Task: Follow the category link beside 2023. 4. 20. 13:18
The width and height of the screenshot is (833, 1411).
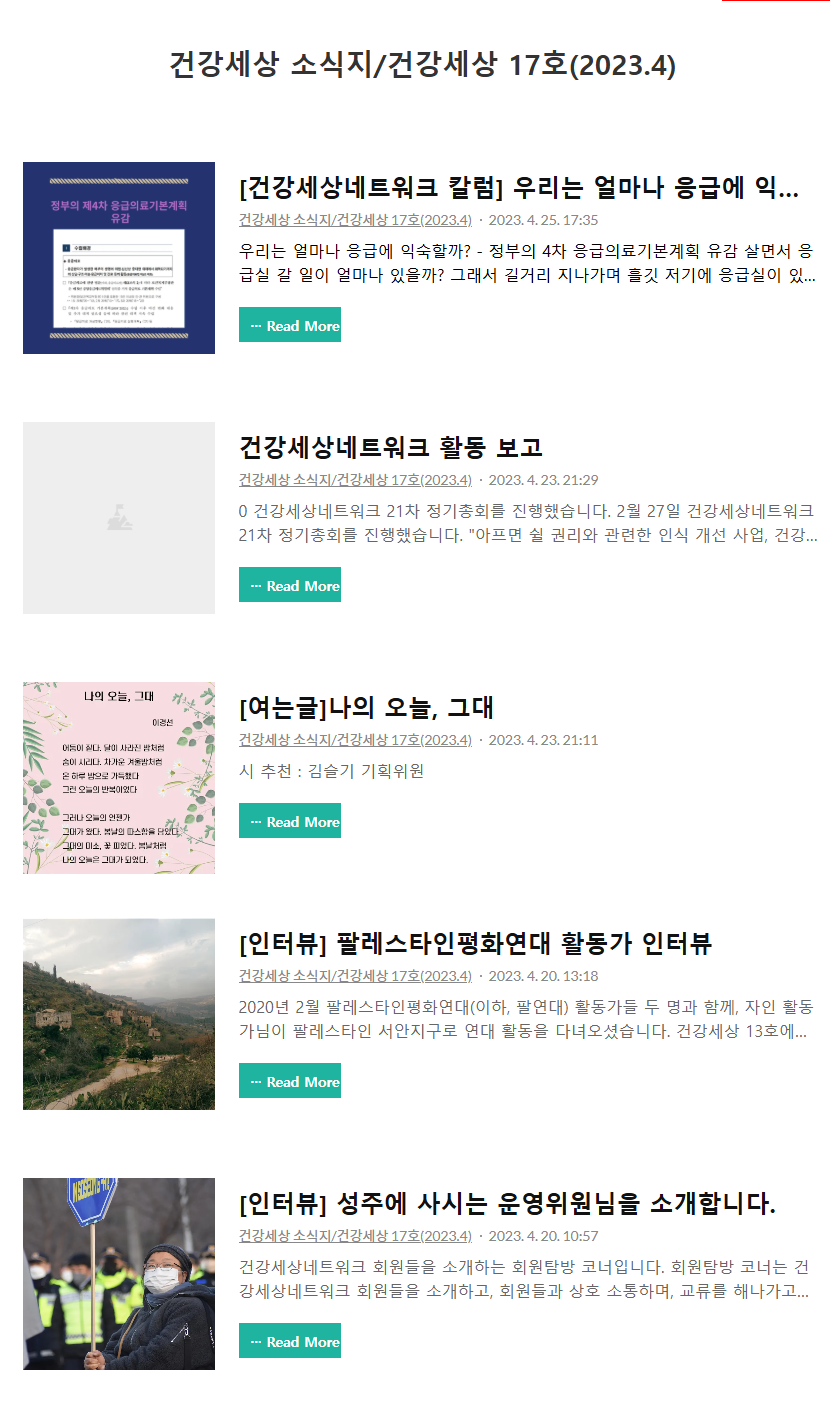Action: [x=355, y=976]
